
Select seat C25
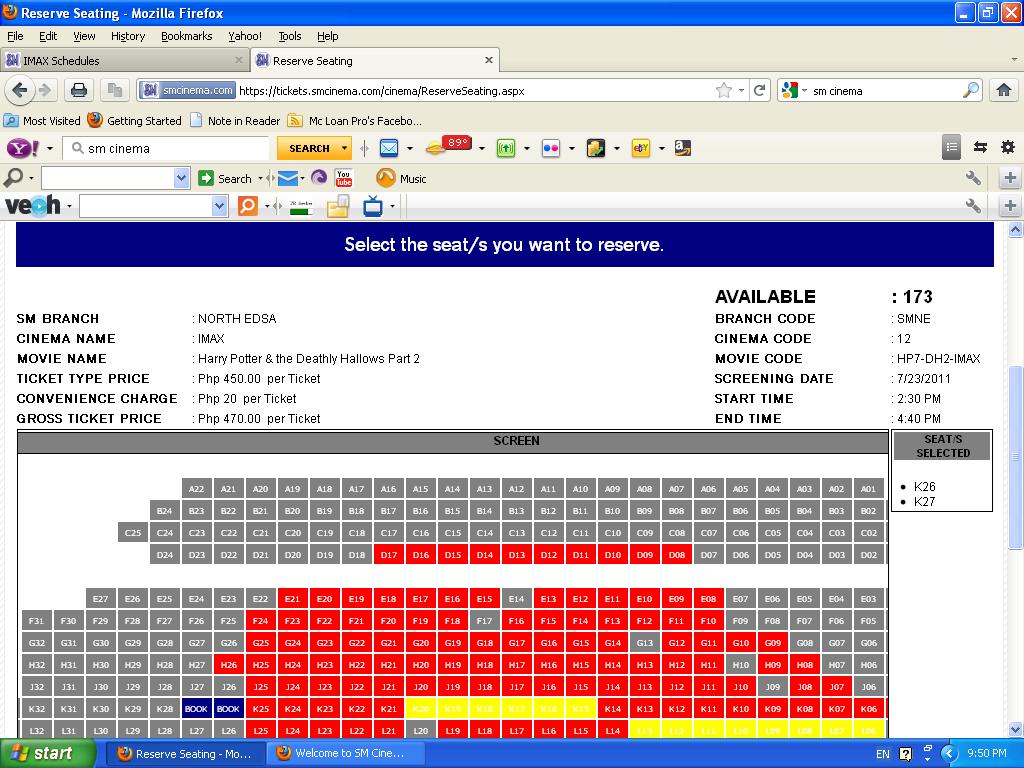[x=133, y=533]
